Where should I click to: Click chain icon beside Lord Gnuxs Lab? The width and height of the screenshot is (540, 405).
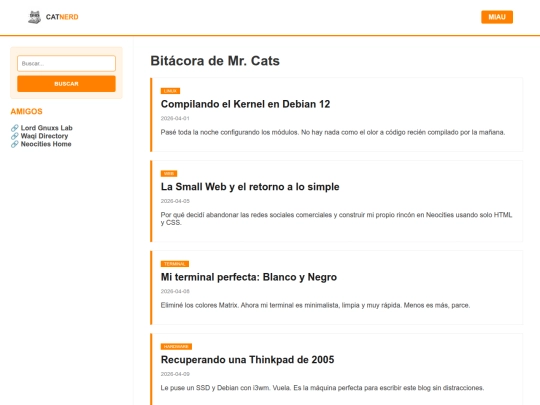(14, 128)
